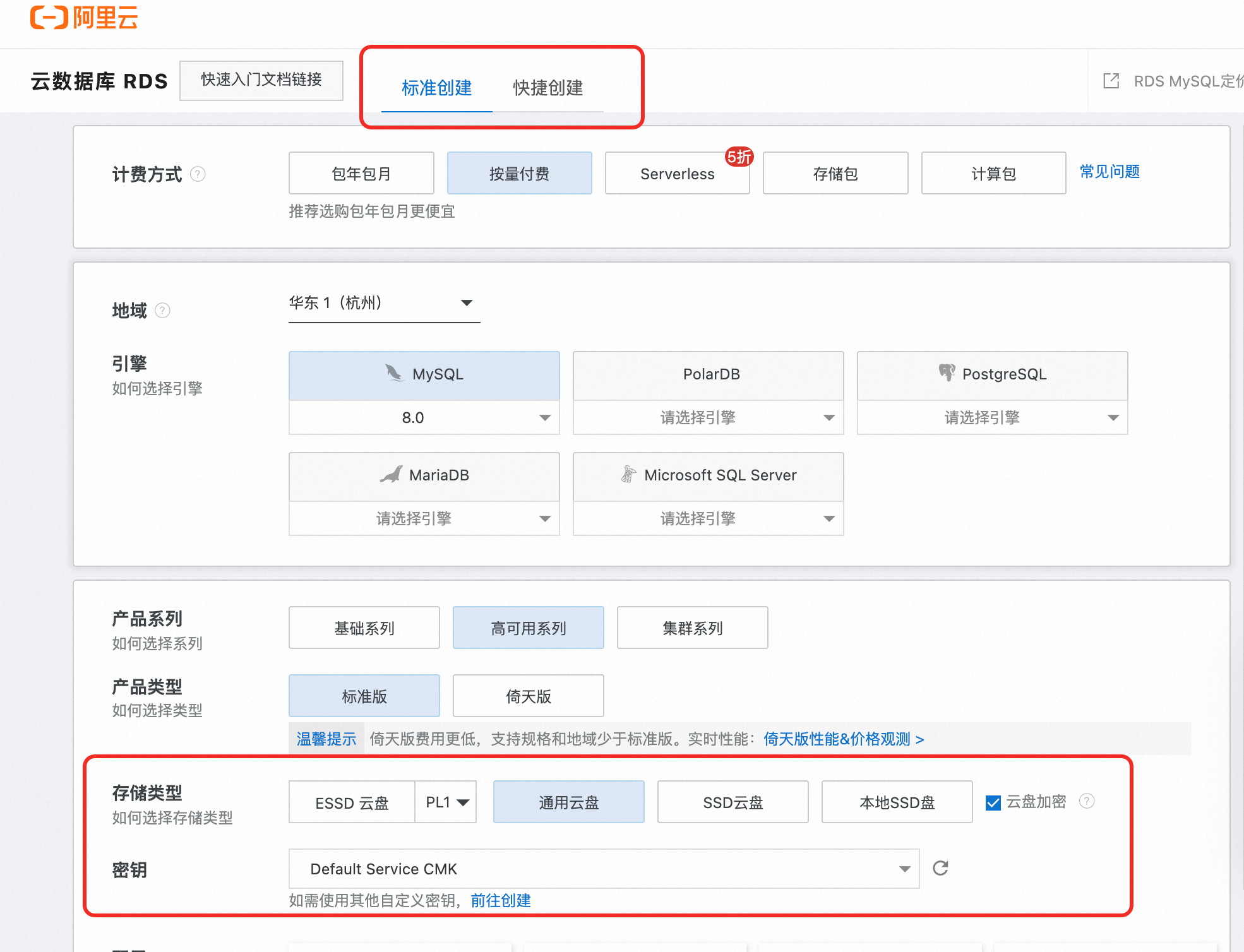Click the Microsoft SQL Server icon
Screen dimensions: 1244x952
pyautogui.click(x=628, y=474)
